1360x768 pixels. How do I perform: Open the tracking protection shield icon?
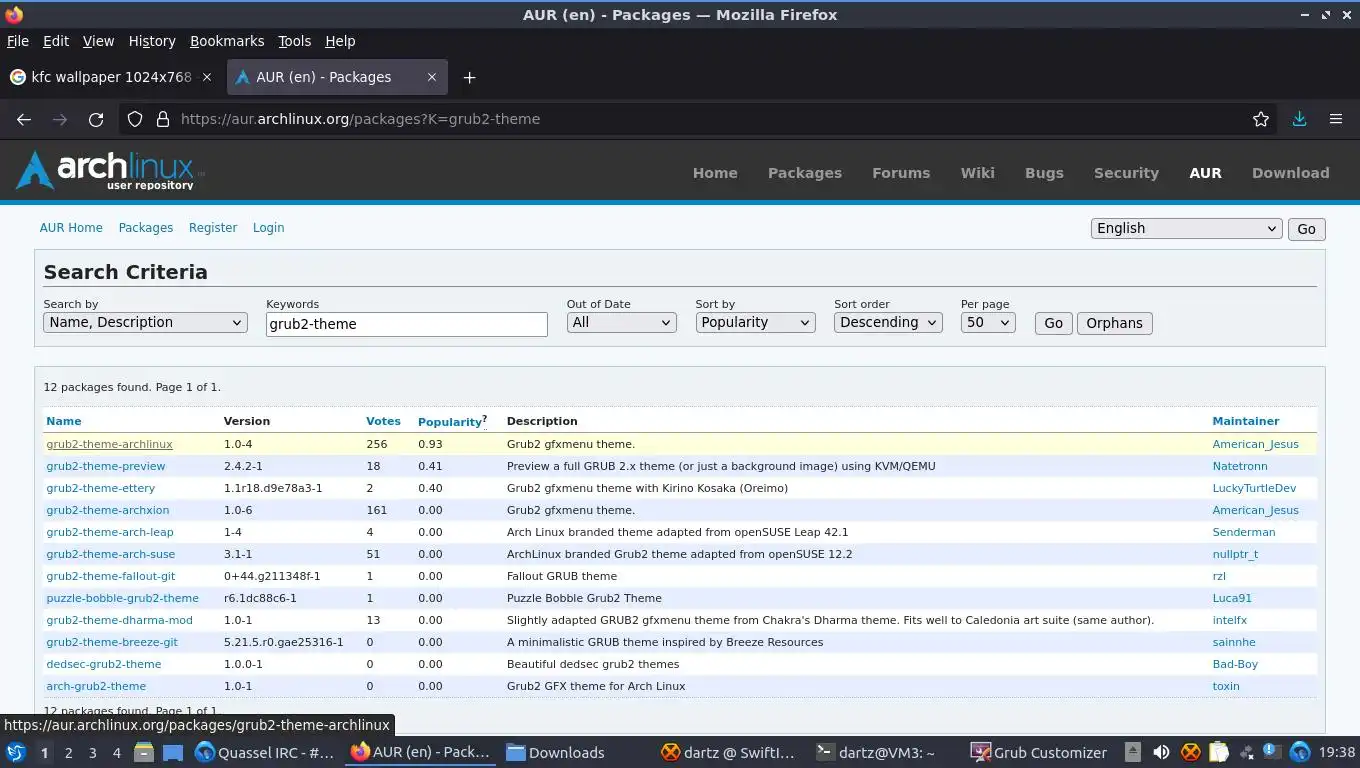coord(135,119)
